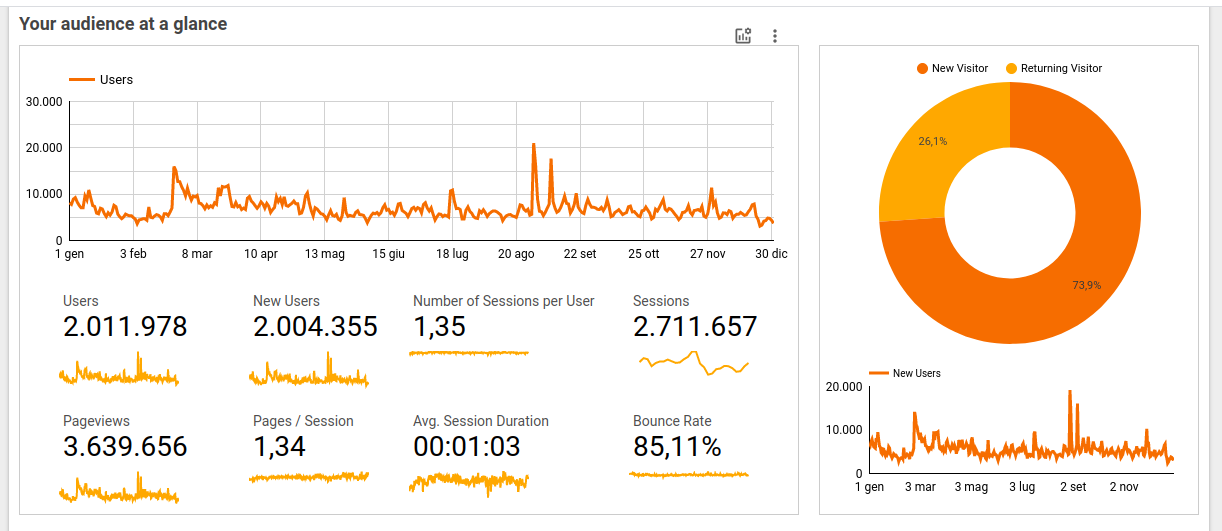Click the Avg. Session Duration value 00:01:03
This screenshot has height=531, width=1222.
coord(467,447)
